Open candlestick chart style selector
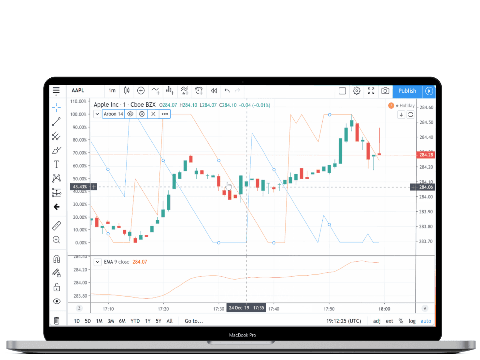 (x=127, y=90)
